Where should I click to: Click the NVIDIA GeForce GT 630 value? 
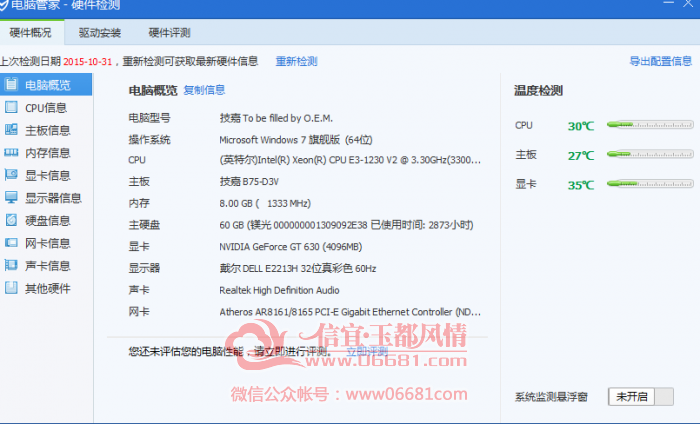tap(291, 247)
